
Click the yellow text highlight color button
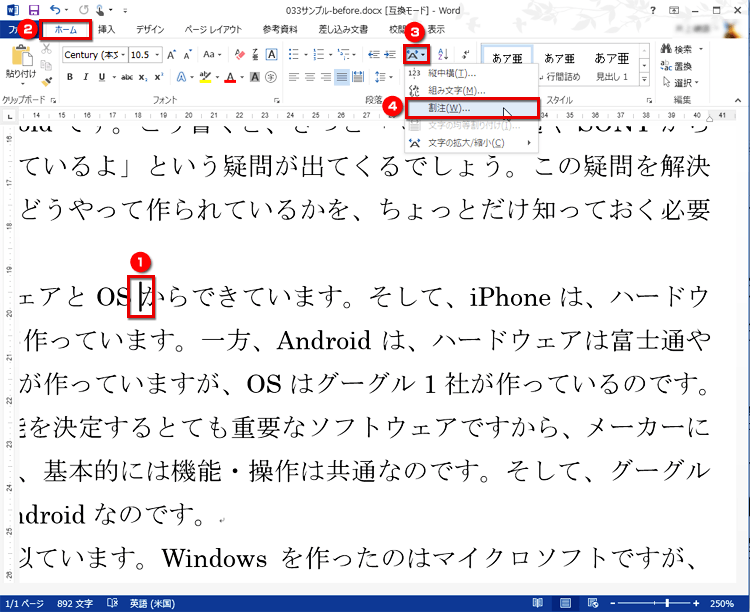(x=205, y=77)
